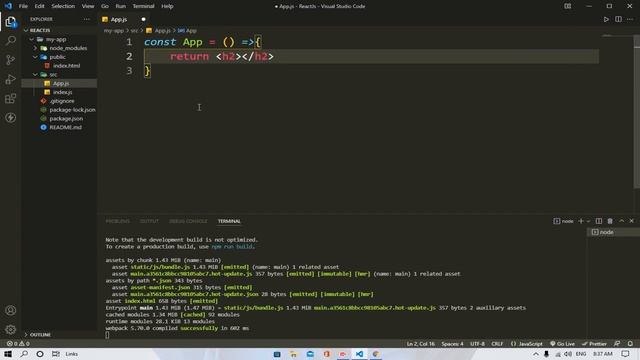Open the Selection menu
Screen dimensions: 640x360
(63, 6)
